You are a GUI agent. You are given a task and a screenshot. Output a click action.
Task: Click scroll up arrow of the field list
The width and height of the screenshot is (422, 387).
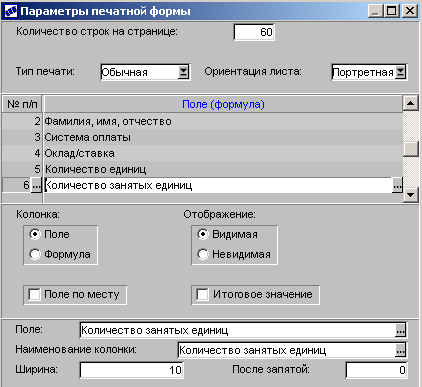tap(411, 104)
